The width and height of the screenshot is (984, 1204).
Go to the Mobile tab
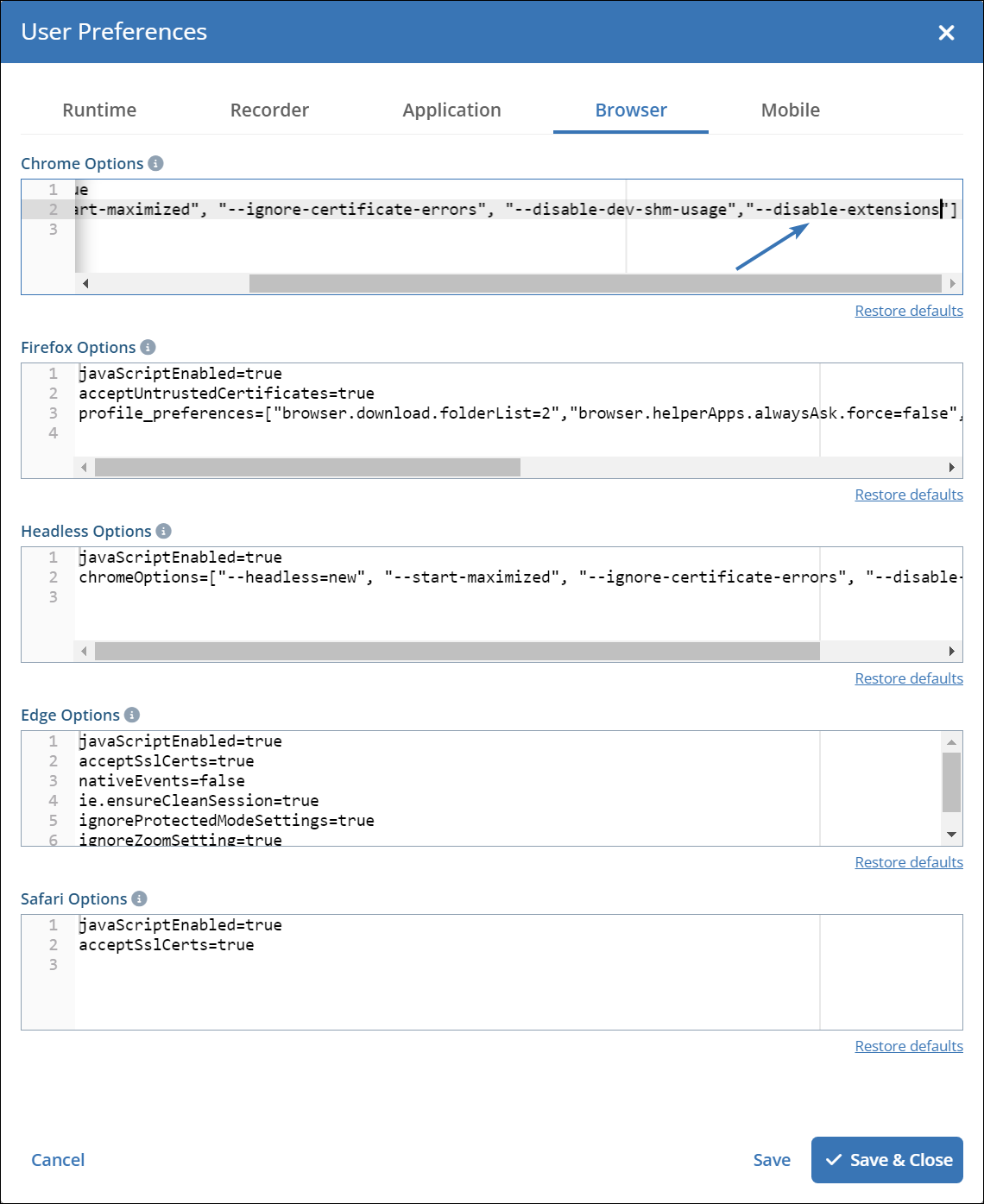(790, 110)
